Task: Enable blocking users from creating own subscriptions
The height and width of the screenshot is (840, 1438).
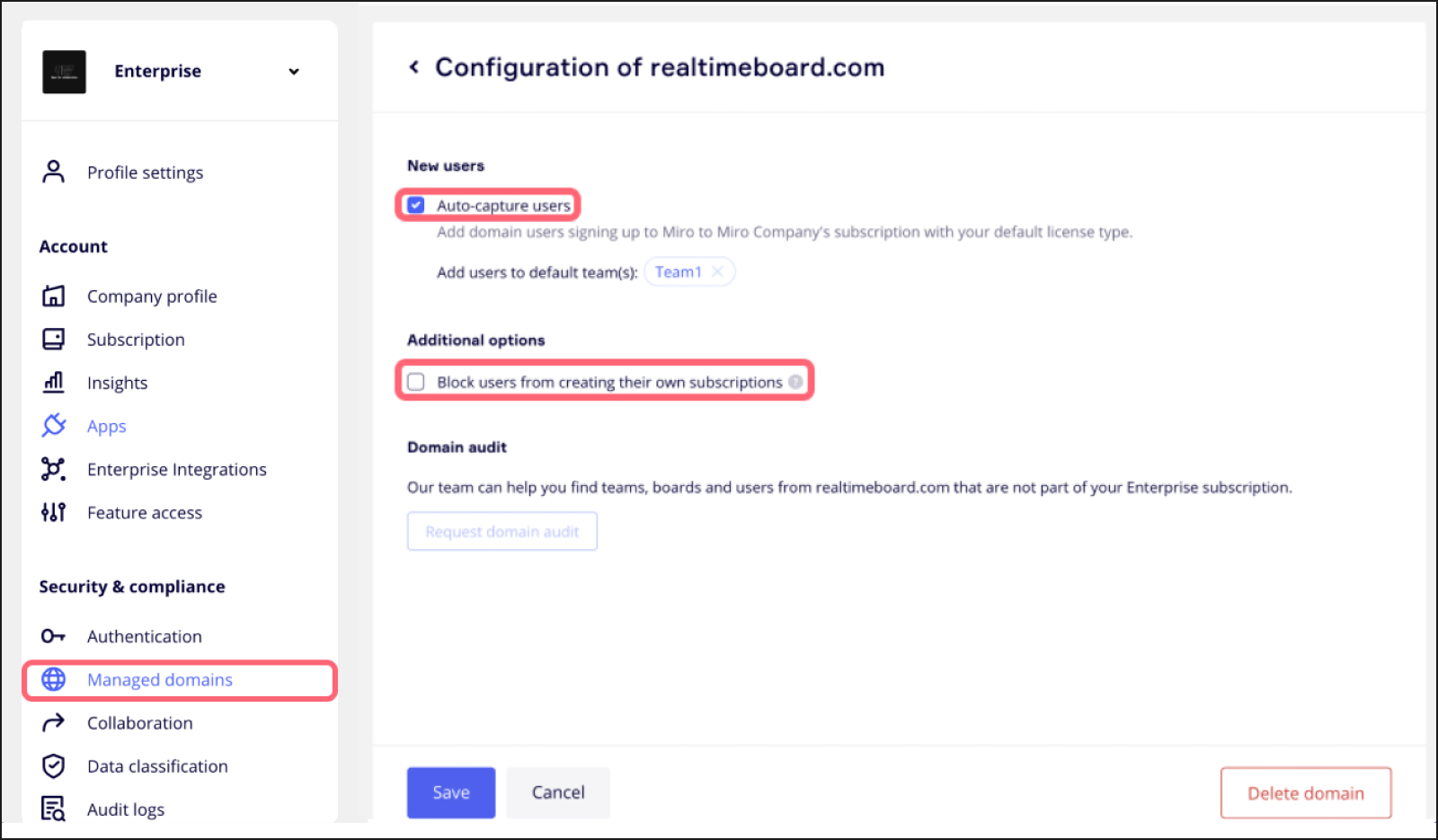Action: (416, 381)
